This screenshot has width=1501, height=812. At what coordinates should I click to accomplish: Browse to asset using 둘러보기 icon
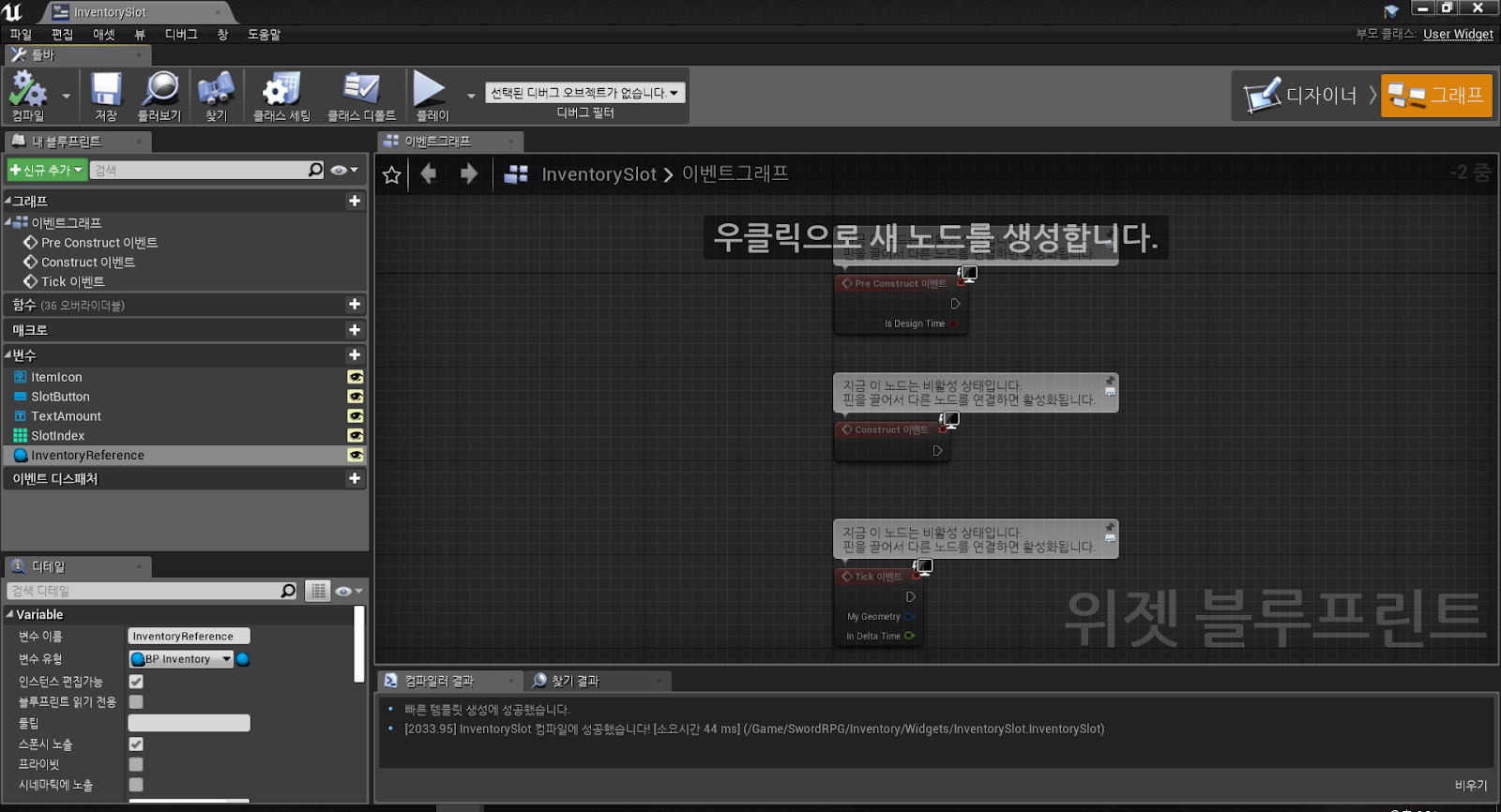pyautogui.click(x=159, y=96)
